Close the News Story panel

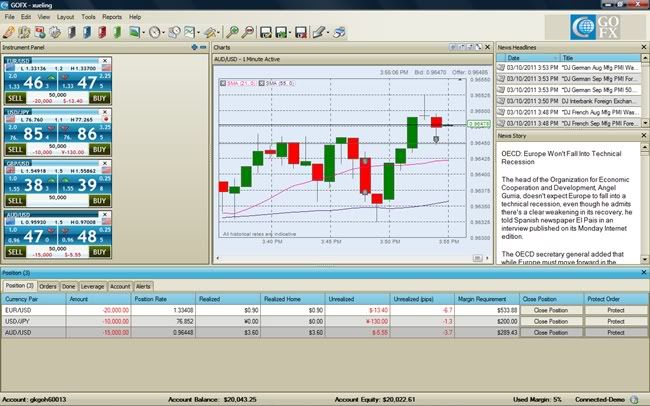click(x=641, y=135)
